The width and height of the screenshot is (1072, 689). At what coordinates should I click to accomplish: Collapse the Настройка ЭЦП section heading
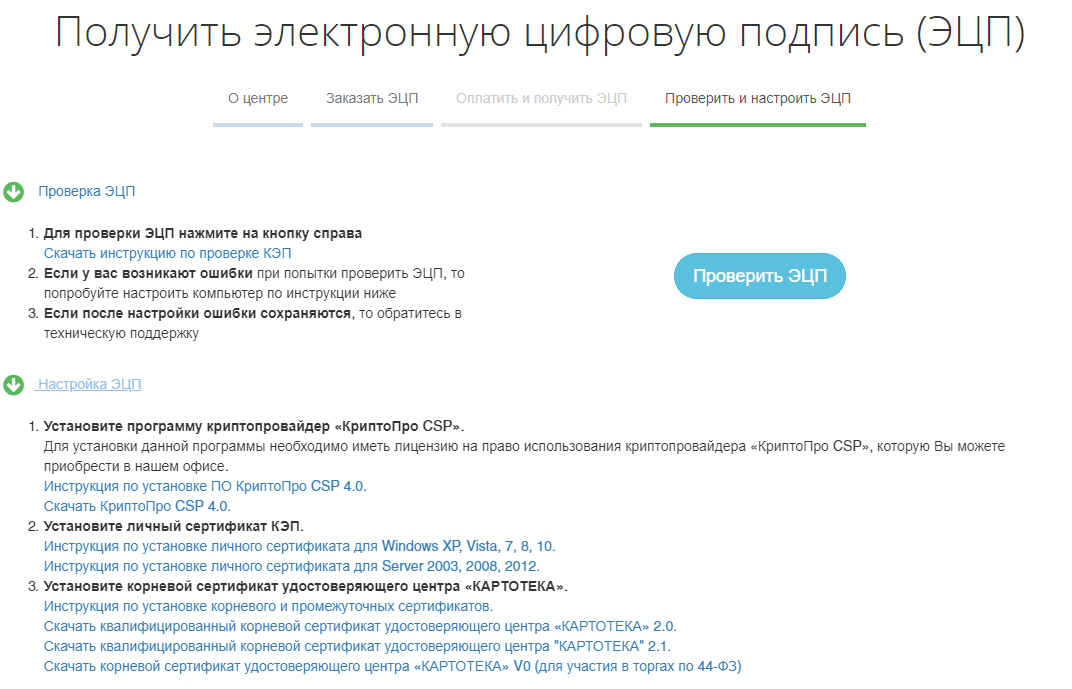(x=89, y=384)
